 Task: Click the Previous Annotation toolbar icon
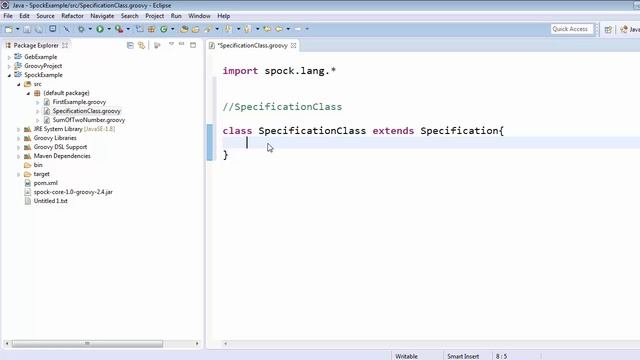tap(247, 29)
